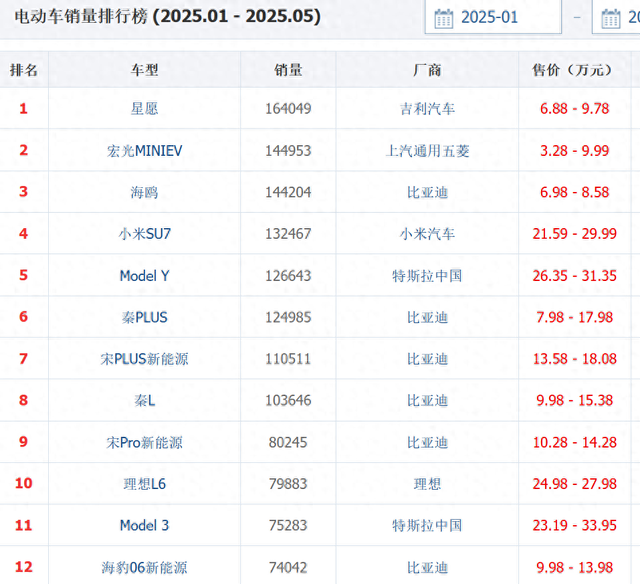Click the 排名 column header
The width and height of the screenshot is (640, 584).
coord(24,70)
